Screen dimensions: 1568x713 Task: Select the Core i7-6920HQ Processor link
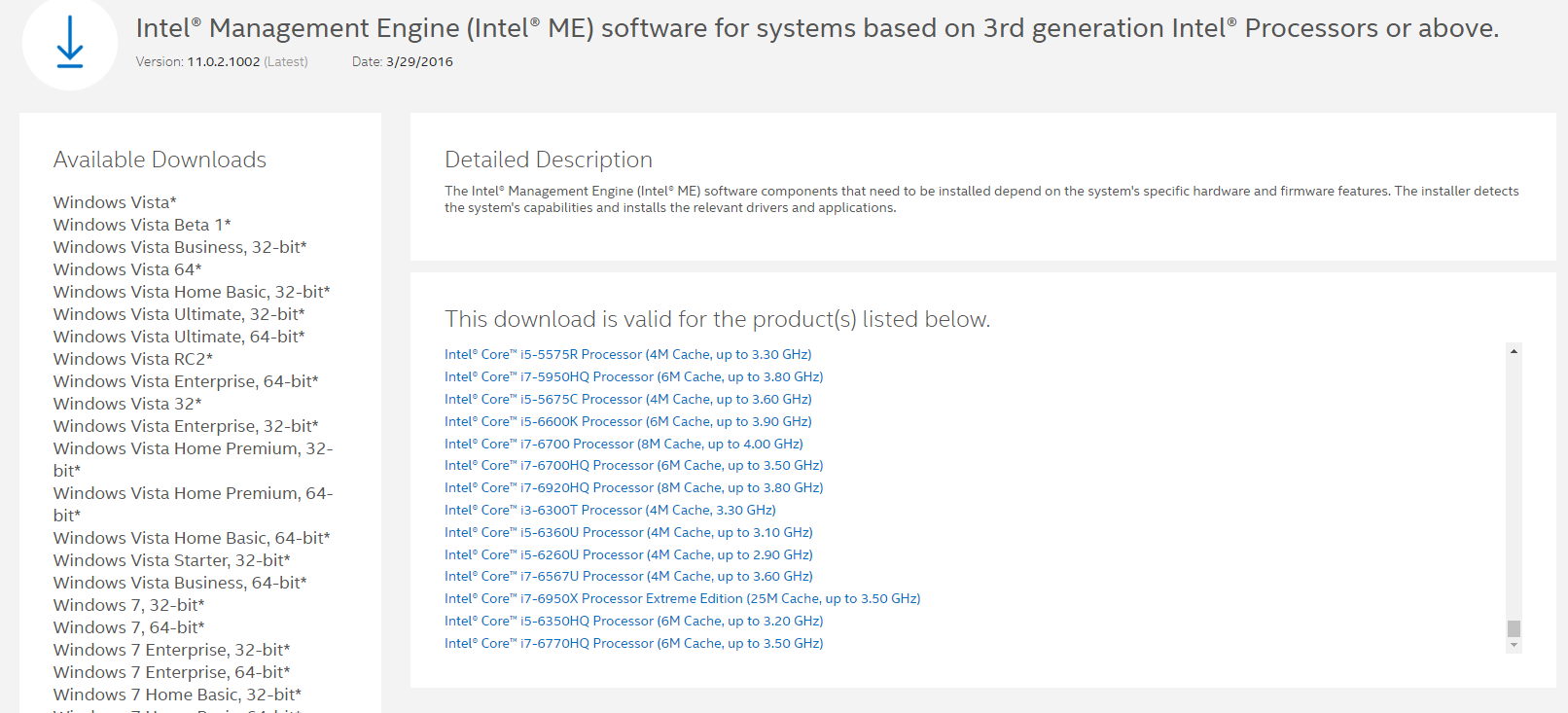click(x=633, y=488)
